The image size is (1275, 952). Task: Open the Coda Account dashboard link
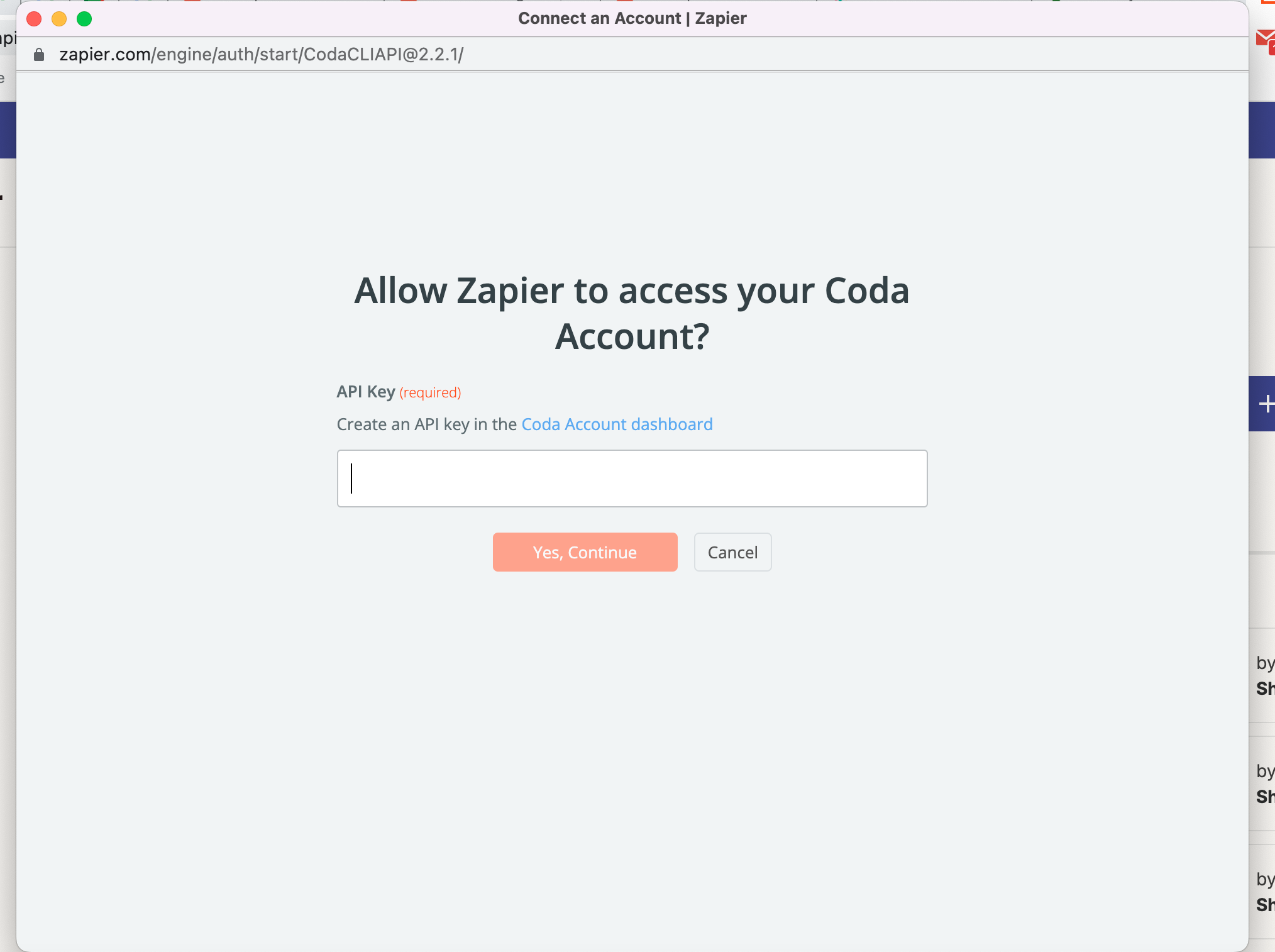pyautogui.click(x=617, y=424)
